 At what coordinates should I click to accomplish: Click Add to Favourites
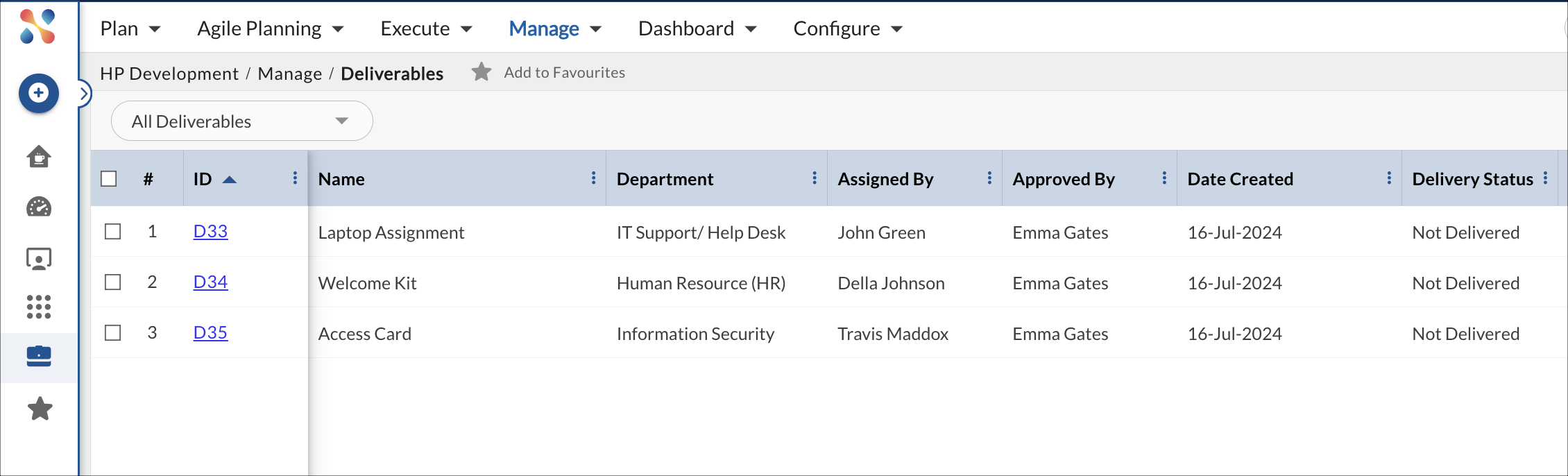pos(549,73)
